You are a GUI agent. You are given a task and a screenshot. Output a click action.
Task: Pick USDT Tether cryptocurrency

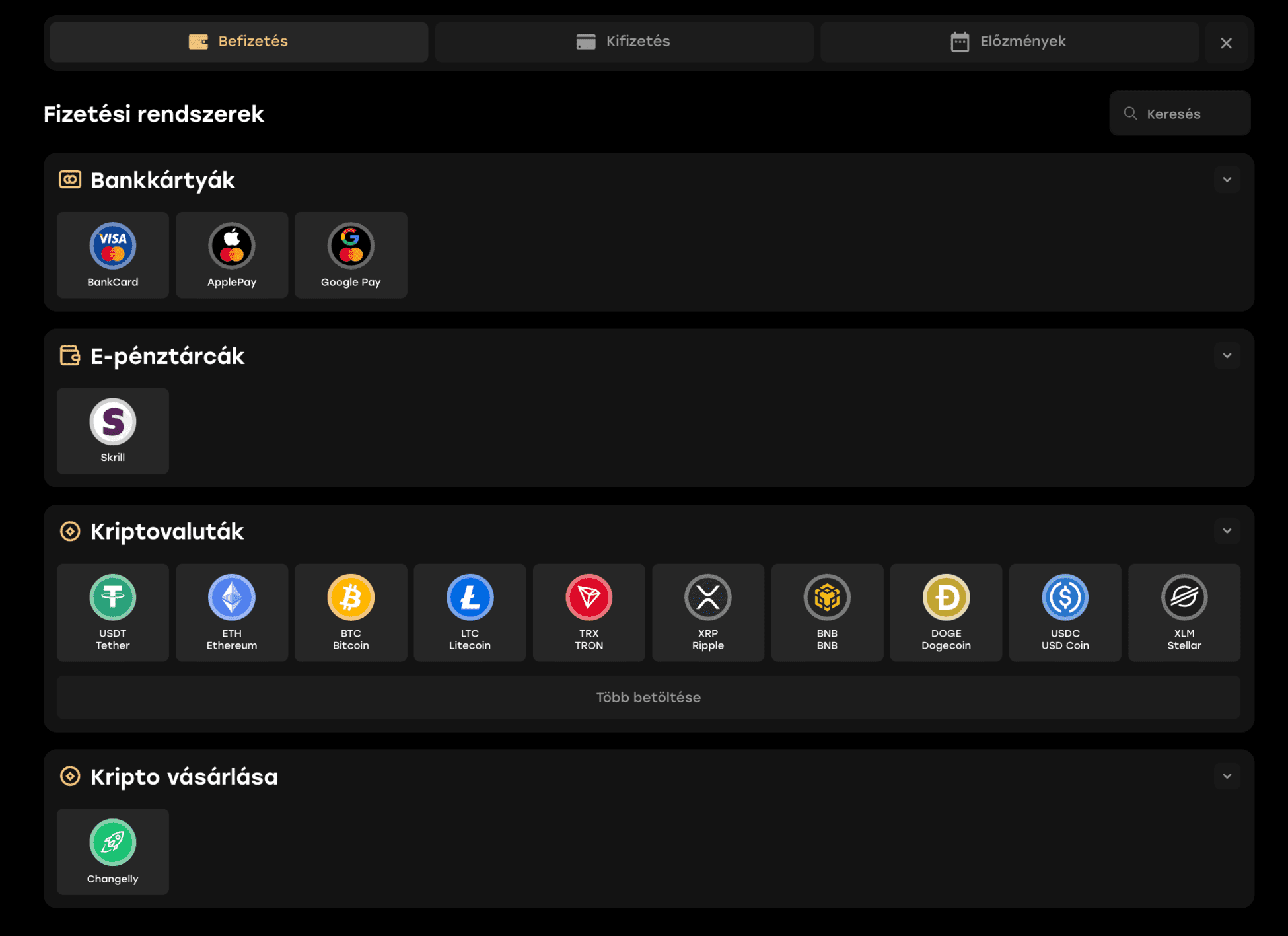pos(113,612)
